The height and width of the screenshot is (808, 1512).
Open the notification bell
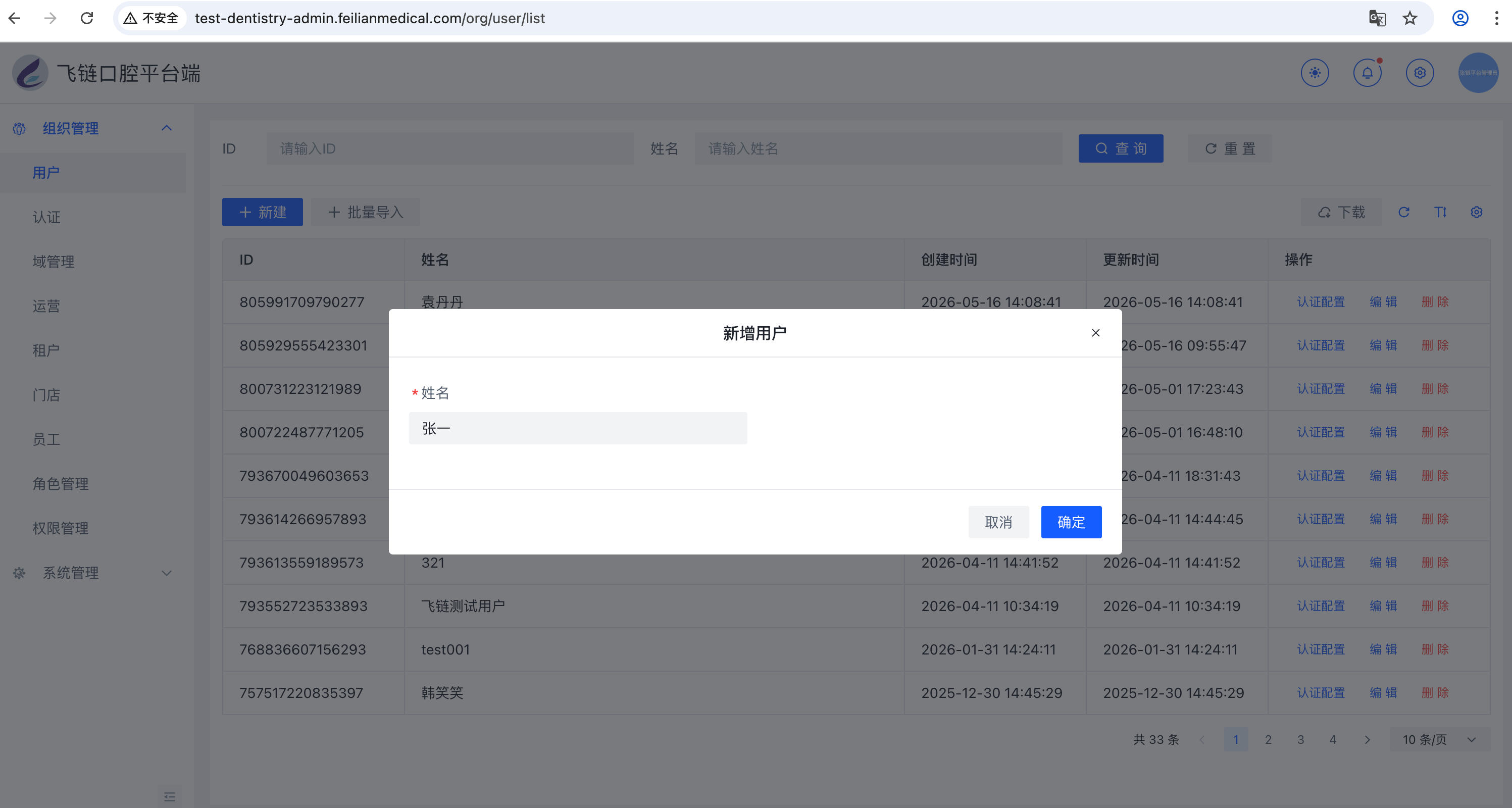[1367, 73]
